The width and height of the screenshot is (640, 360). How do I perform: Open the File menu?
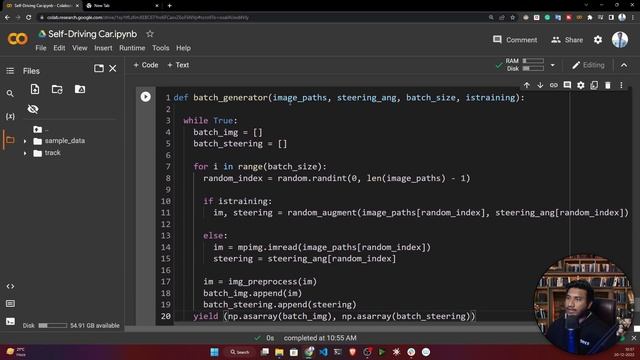point(41,48)
